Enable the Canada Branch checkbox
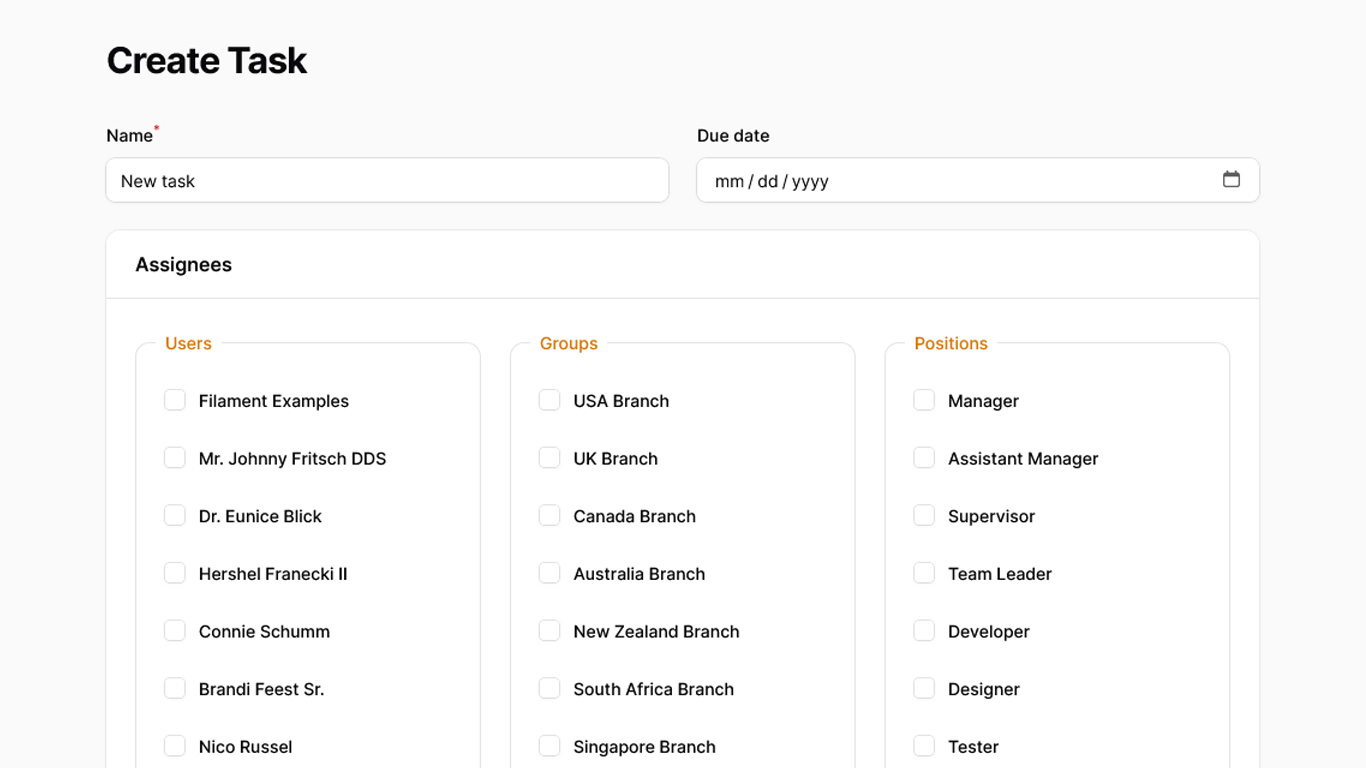Image resolution: width=1366 pixels, height=768 pixels. pos(549,515)
